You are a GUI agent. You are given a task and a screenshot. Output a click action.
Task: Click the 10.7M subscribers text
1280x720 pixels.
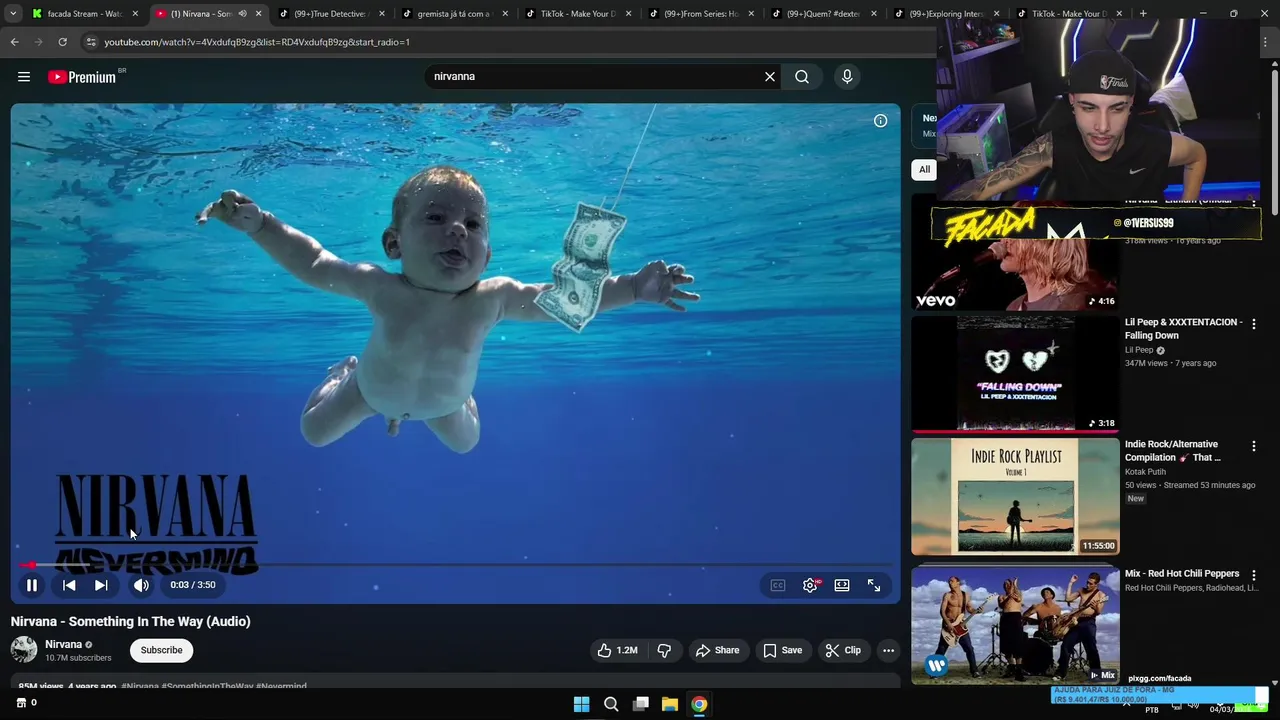78,658
